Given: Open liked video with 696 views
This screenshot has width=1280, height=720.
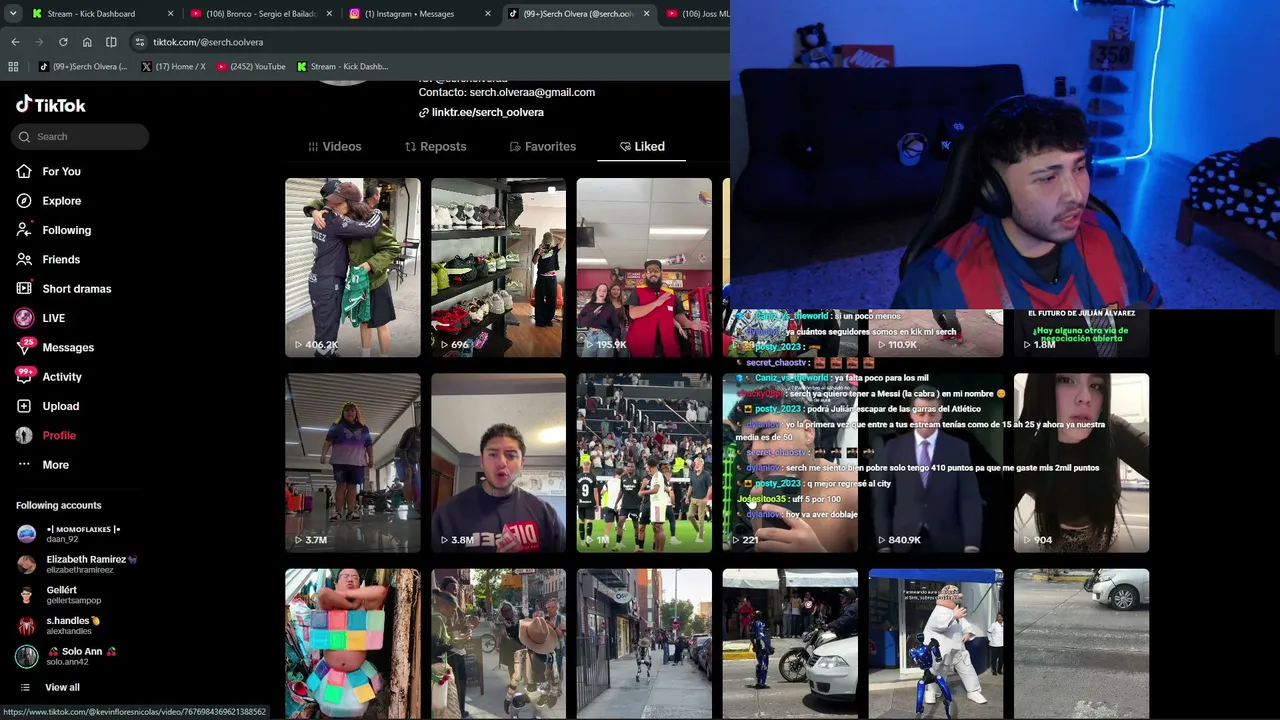Looking at the screenshot, I should point(498,267).
